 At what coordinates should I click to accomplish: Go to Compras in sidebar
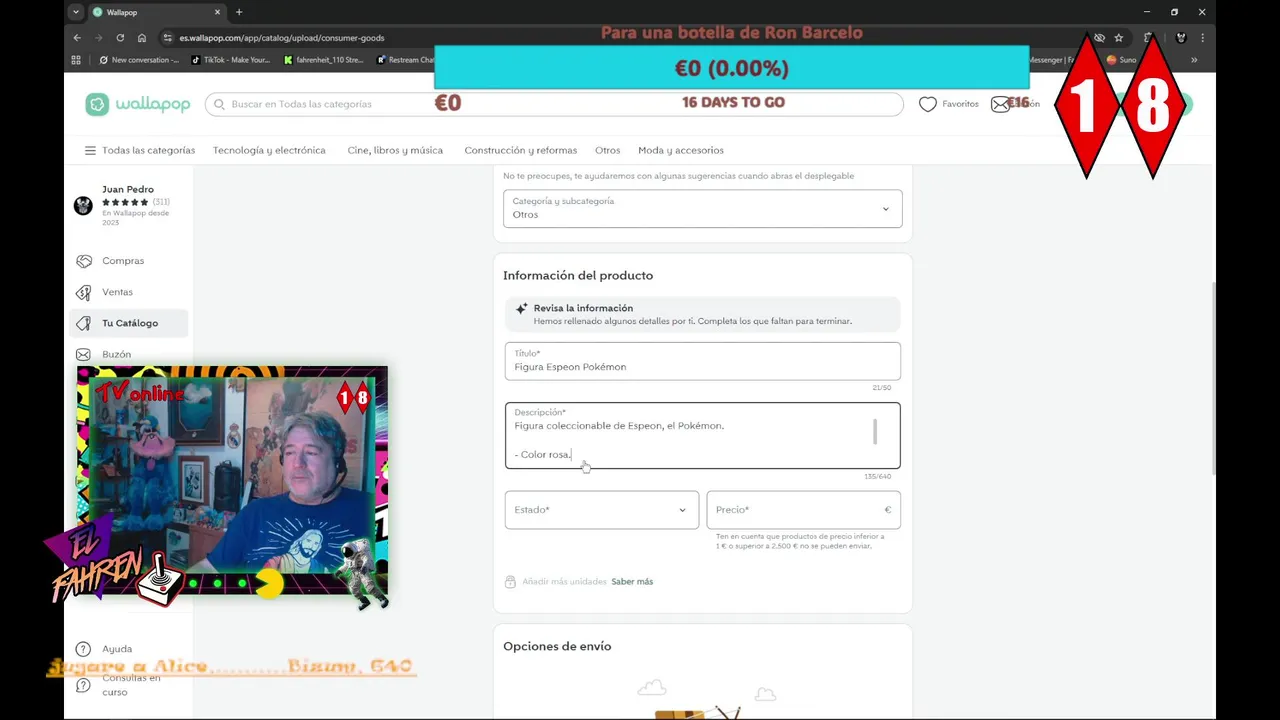pyautogui.click(x=123, y=261)
